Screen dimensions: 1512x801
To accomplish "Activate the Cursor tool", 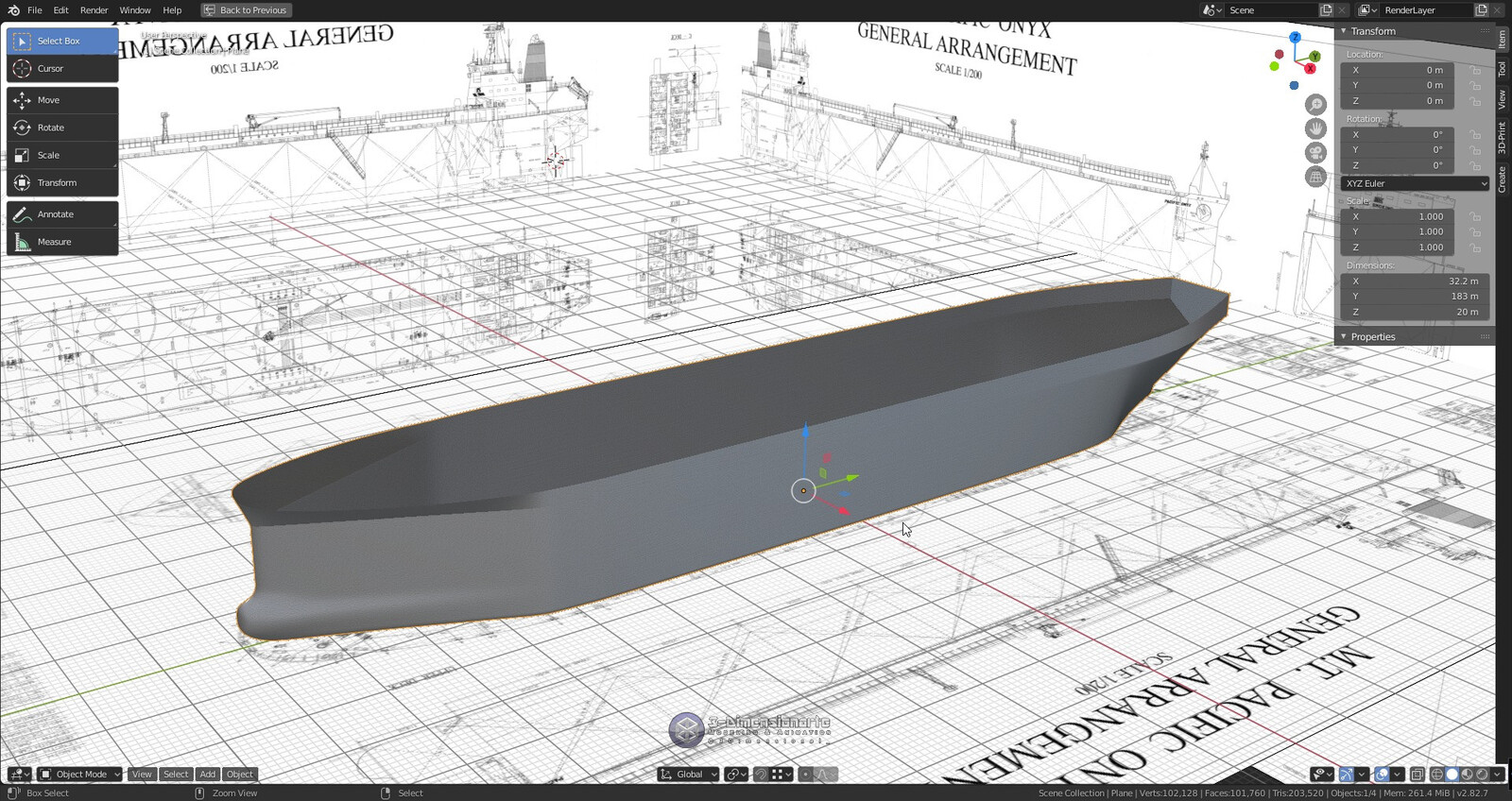I will pos(62,69).
